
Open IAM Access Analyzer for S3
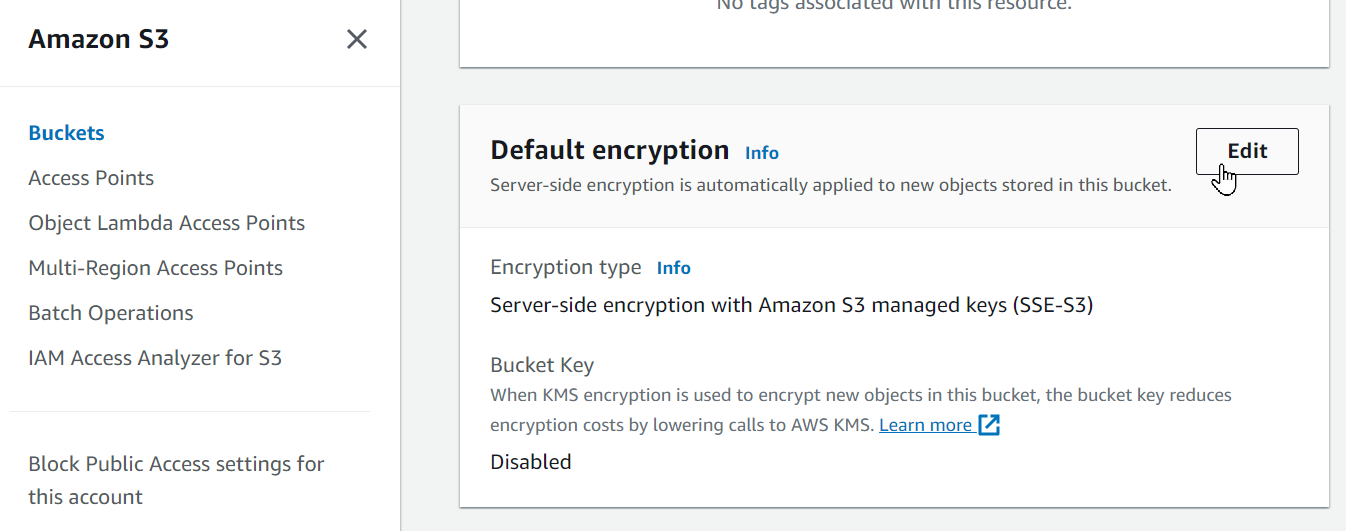point(155,358)
